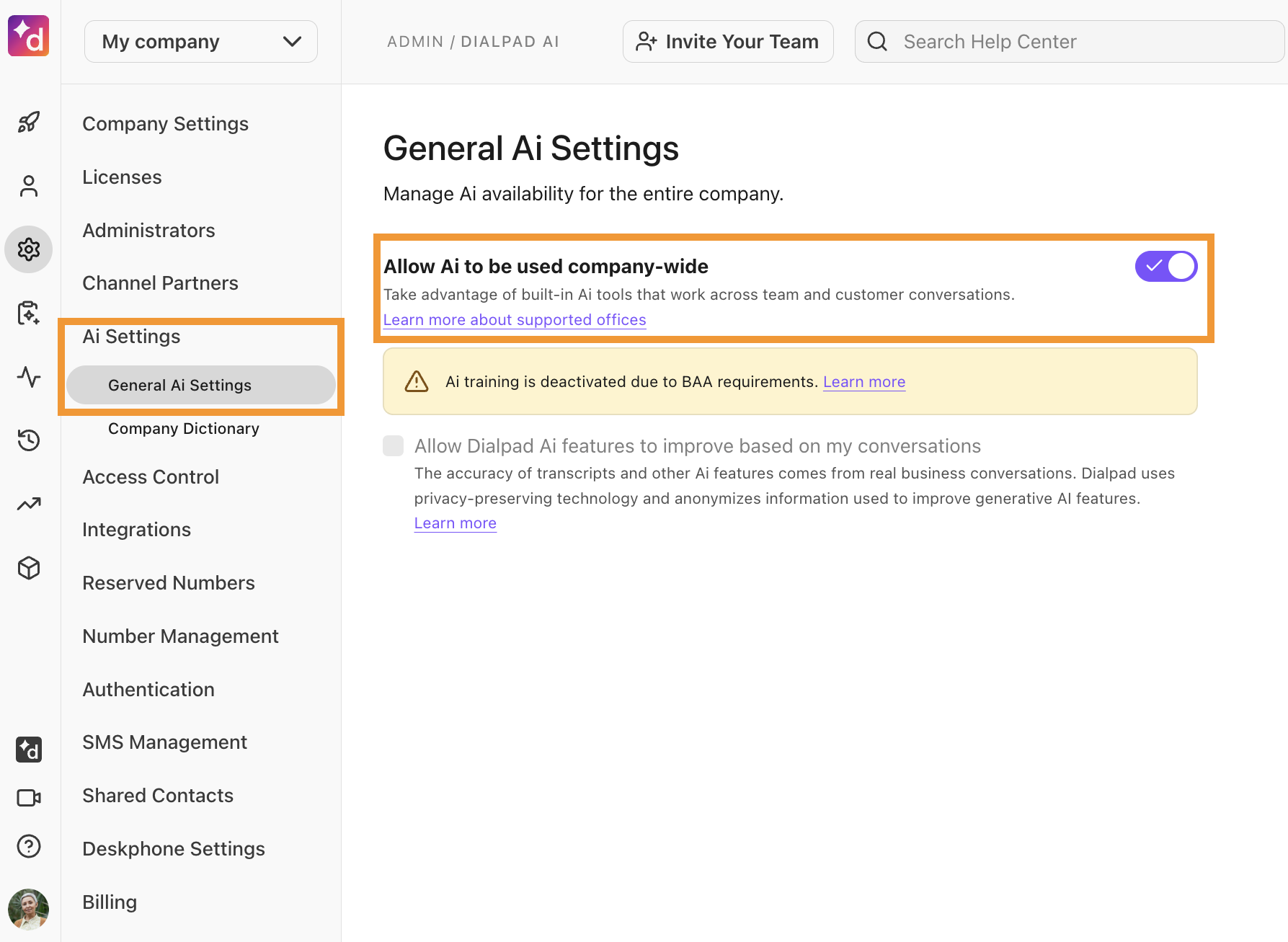Open Learn more link in BAA warning banner

[x=864, y=382]
